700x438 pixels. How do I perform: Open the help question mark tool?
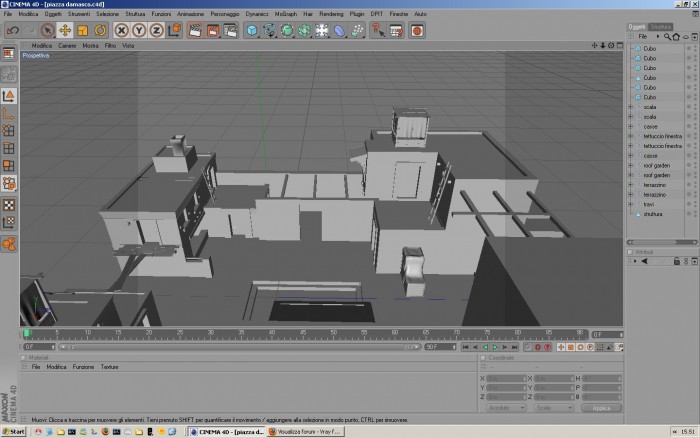(x=378, y=30)
